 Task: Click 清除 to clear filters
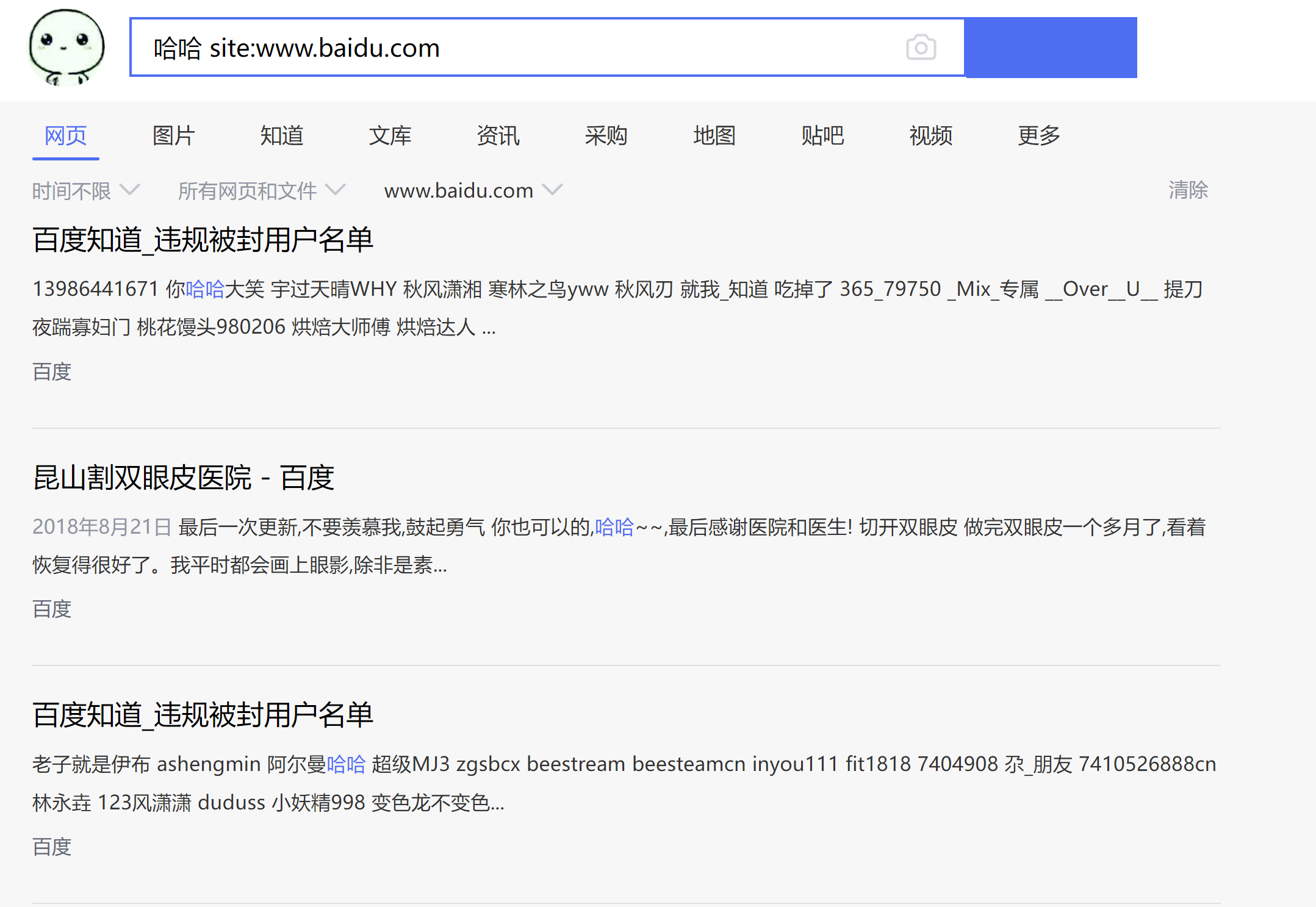point(1188,190)
